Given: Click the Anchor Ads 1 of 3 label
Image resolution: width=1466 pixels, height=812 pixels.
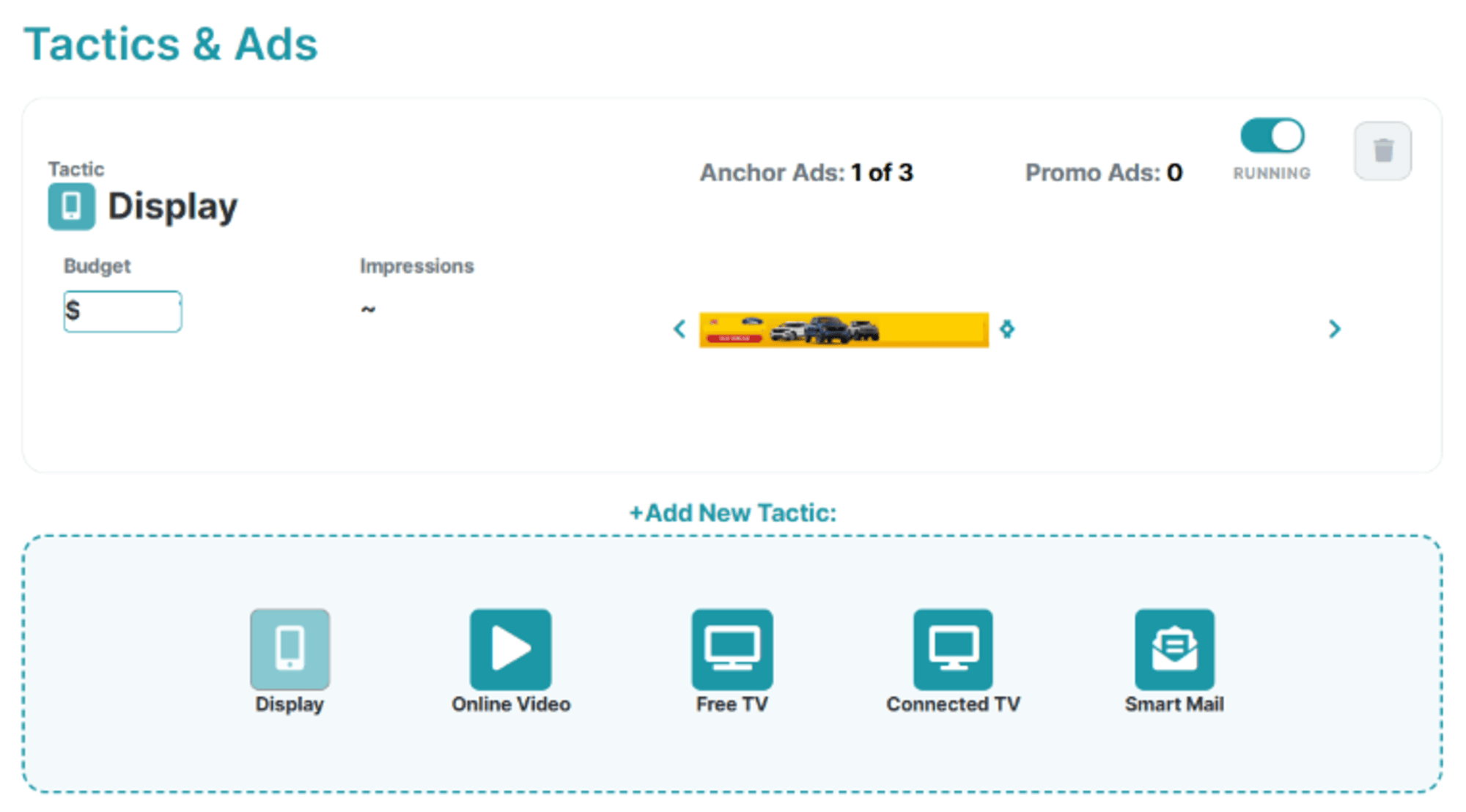Looking at the screenshot, I should pyautogui.click(x=806, y=173).
